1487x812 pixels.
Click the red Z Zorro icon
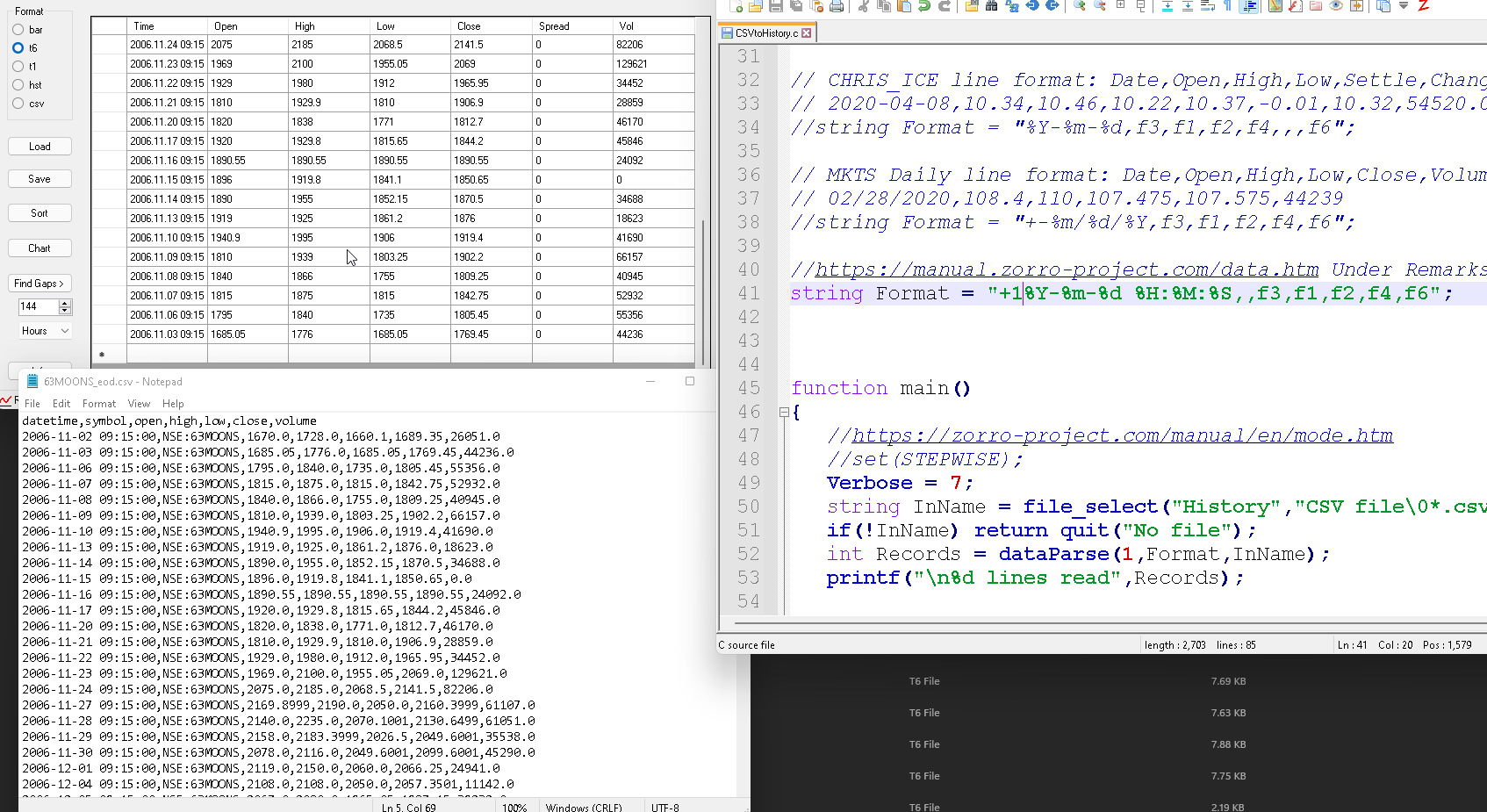point(1423,6)
